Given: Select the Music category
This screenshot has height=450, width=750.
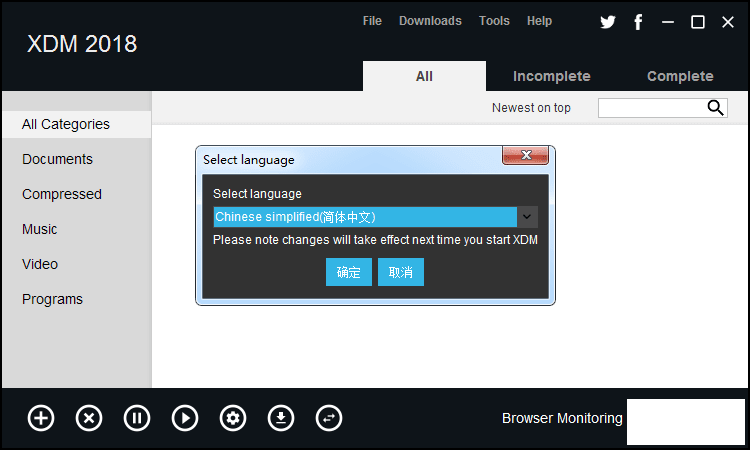Looking at the screenshot, I should [39, 229].
